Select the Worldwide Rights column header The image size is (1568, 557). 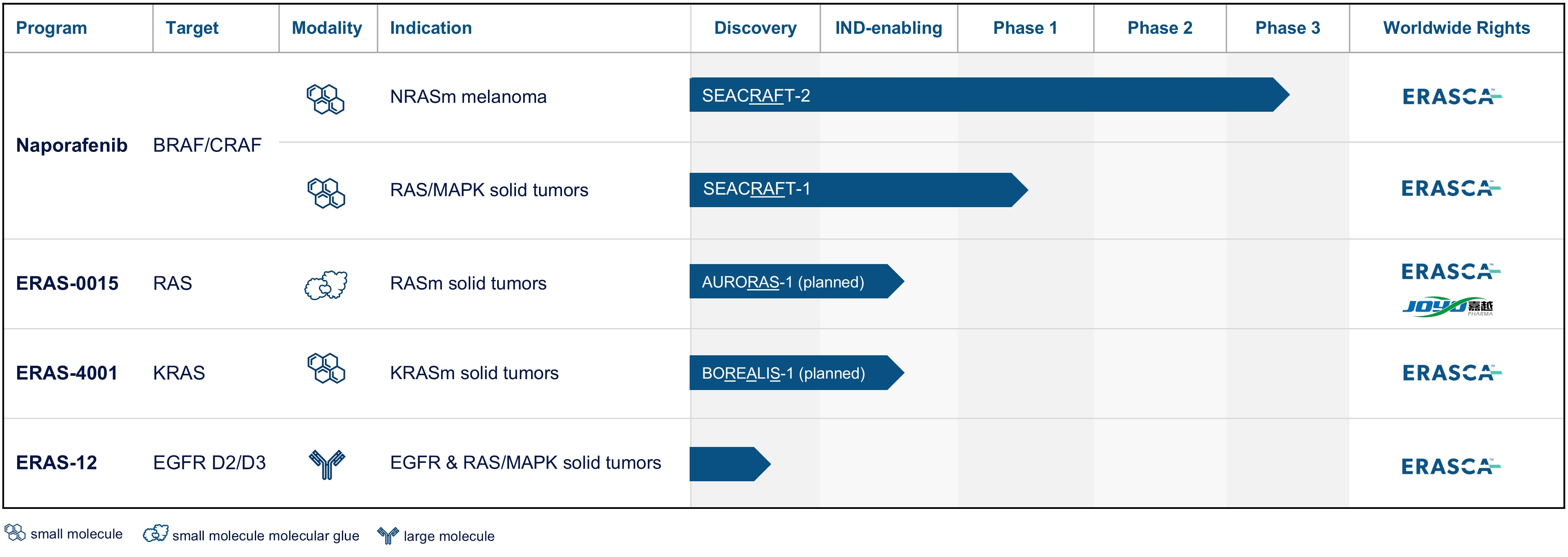pyautogui.click(x=1456, y=28)
